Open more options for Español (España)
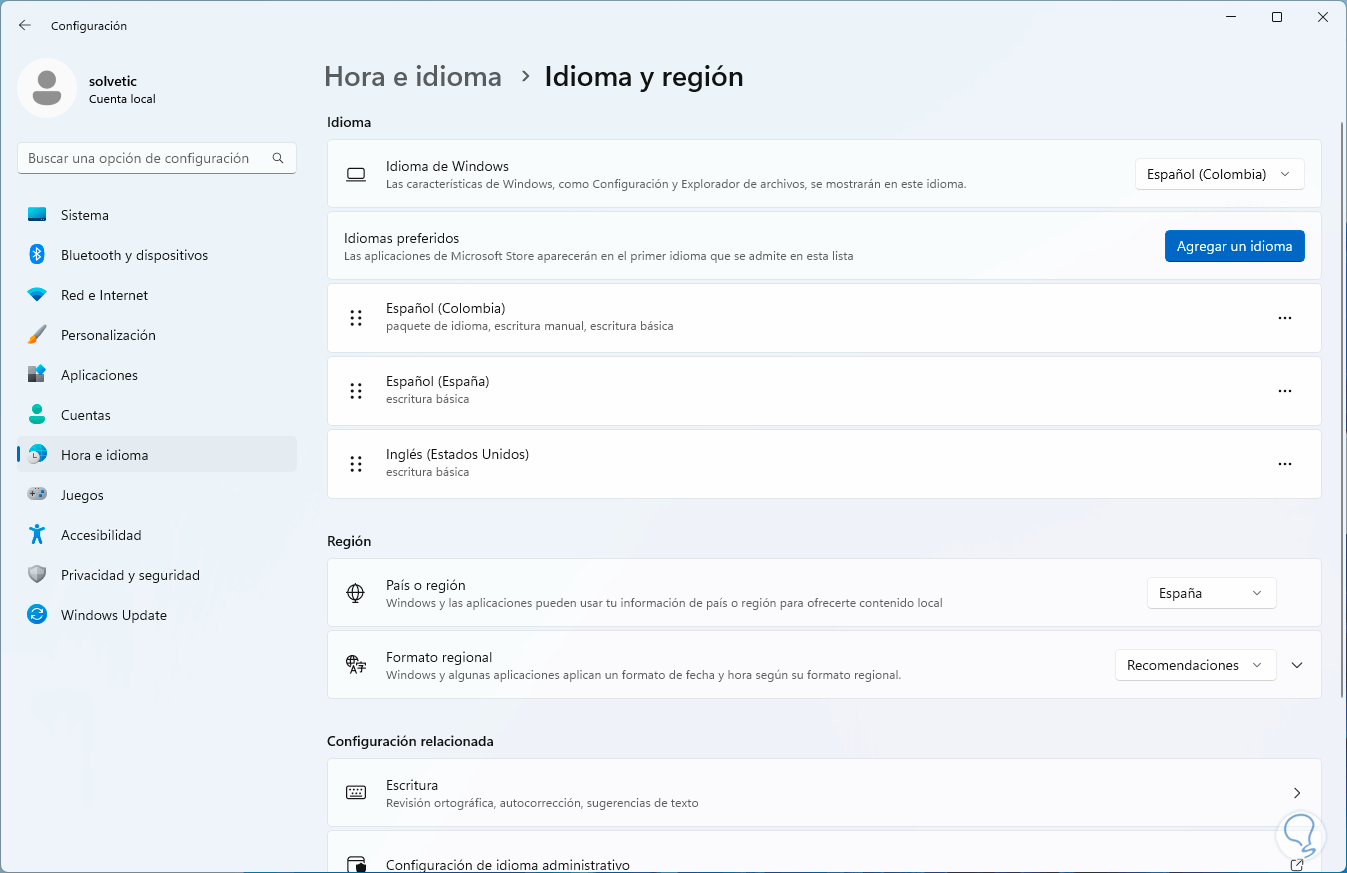The height and width of the screenshot is (873, 1347). click(1285, 391)
